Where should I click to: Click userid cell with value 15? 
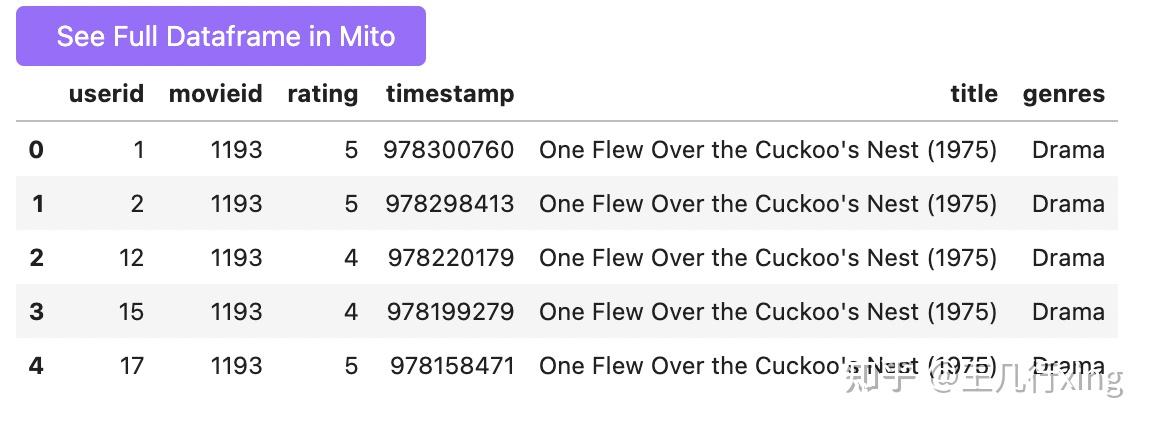pos(131,312)
